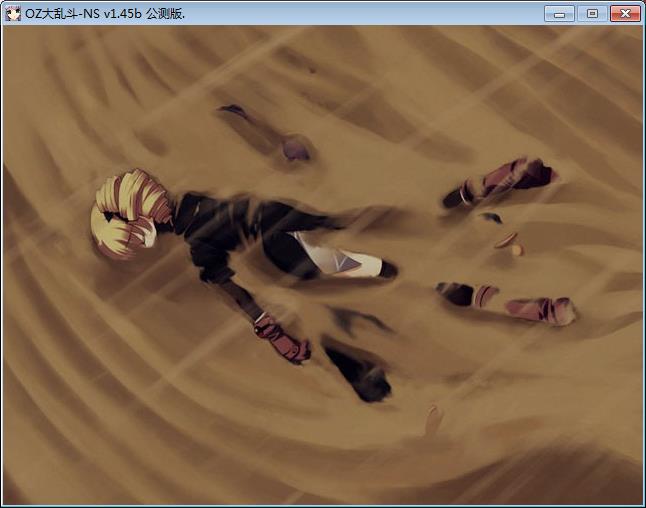Minimize the OZ大乱斗-NS window
646x508 pixels.
pyautogui.click(x=559, y=14)
